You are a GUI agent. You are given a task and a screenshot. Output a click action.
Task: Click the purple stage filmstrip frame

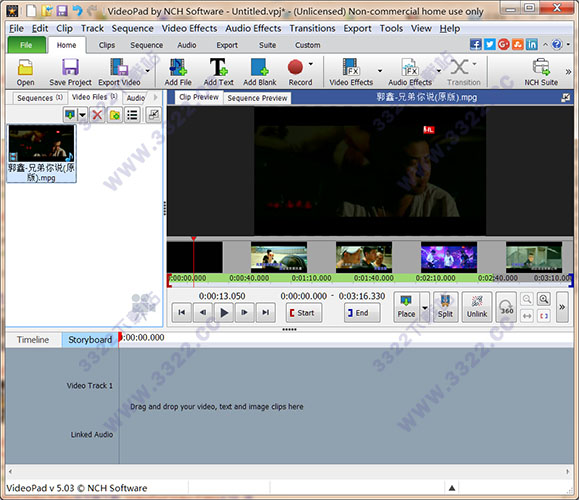click(449, 257)
